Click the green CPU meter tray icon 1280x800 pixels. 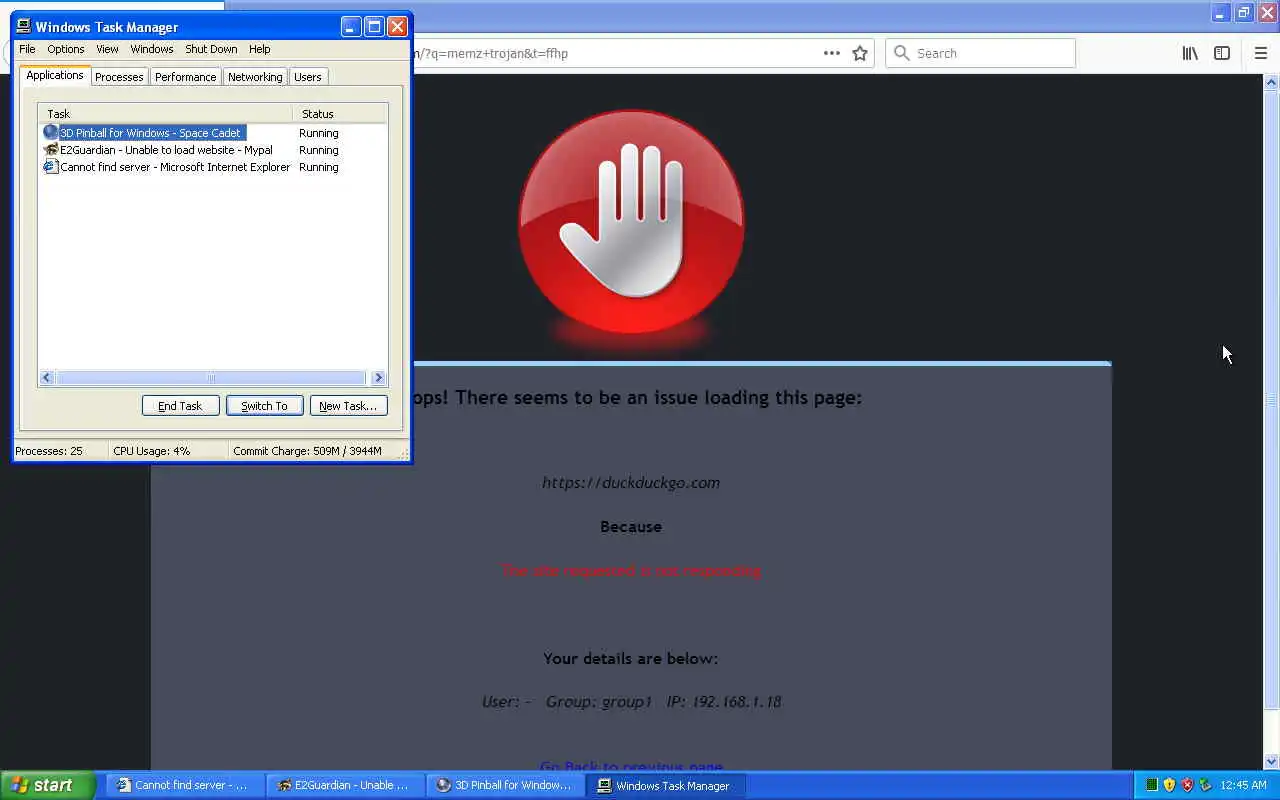pos(1151,785)
